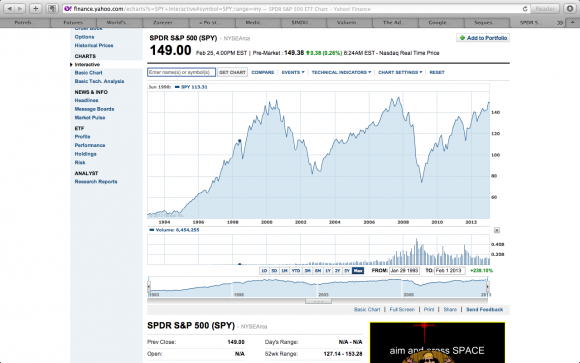Select the 6M range button

pos(318,271)
